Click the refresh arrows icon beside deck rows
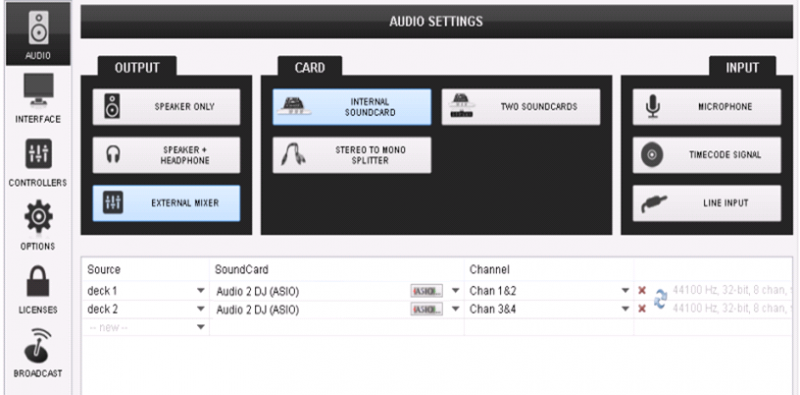Image resolution: width=800 pixels, height=395 pixels. (660, 300)
